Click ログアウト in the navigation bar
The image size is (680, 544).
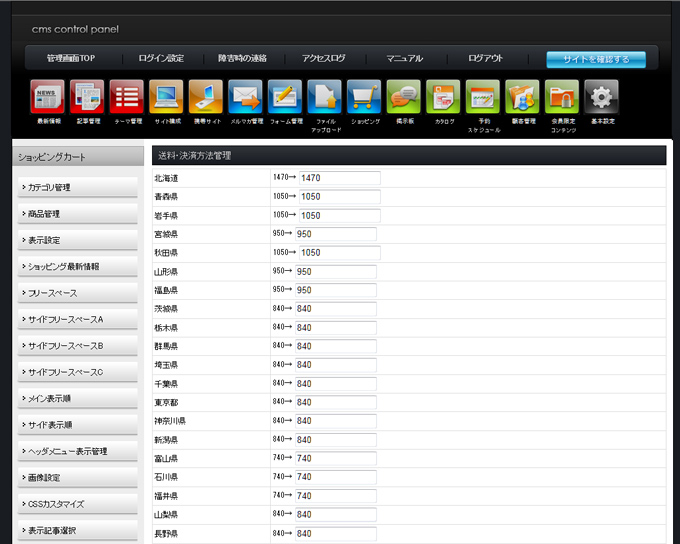[485, 59]
